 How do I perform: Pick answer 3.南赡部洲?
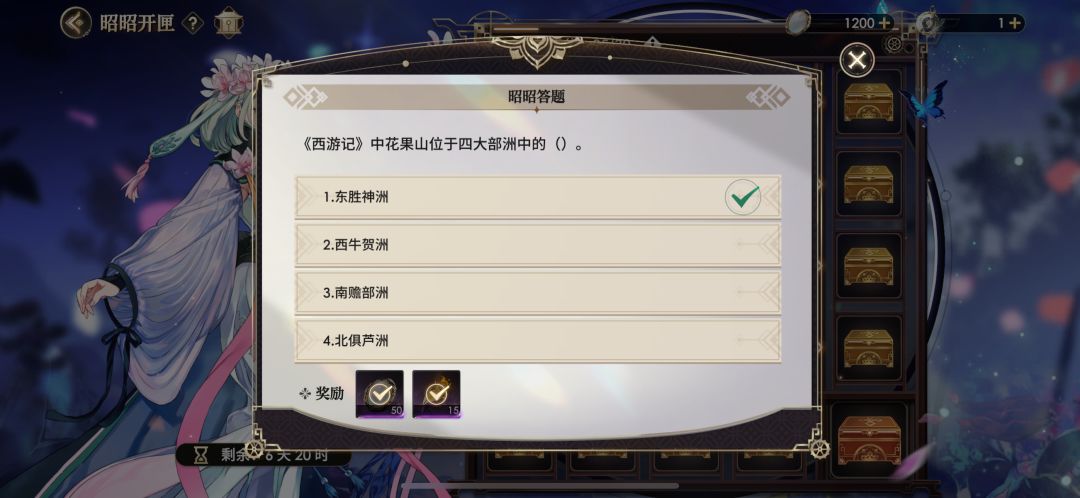point(538,293)
